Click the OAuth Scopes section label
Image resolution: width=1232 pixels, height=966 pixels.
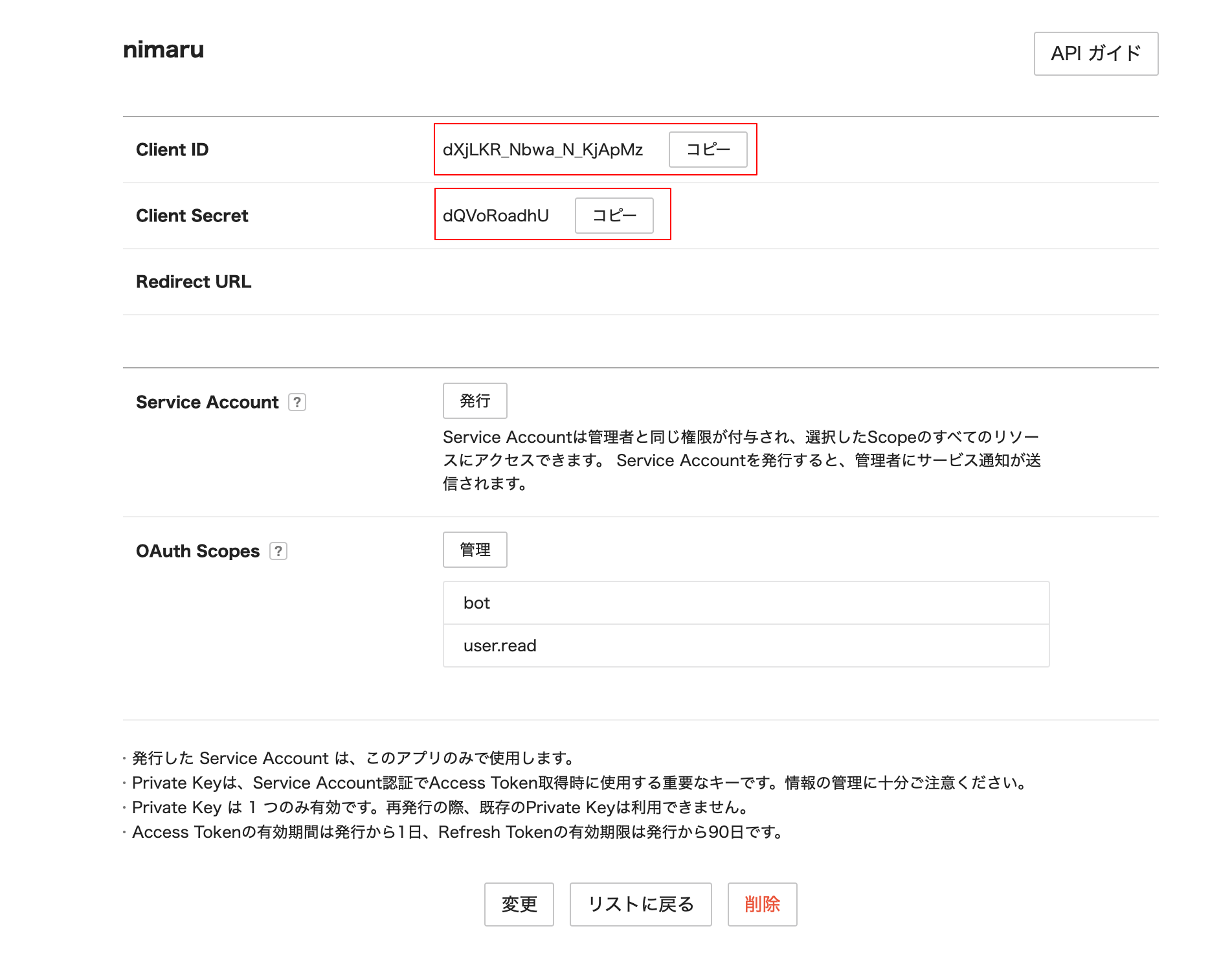[197, 550]
